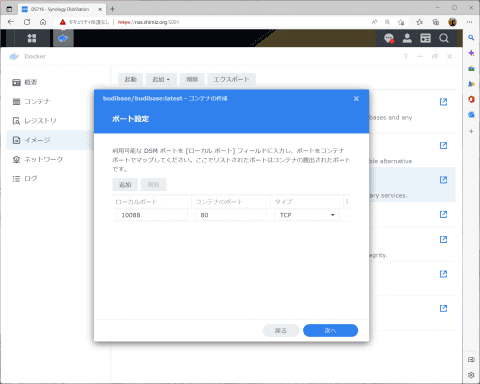The width and height of the screenshot is (480, 384).
Task: Click the 削除 button above port table
Action: tap(153, 185)
